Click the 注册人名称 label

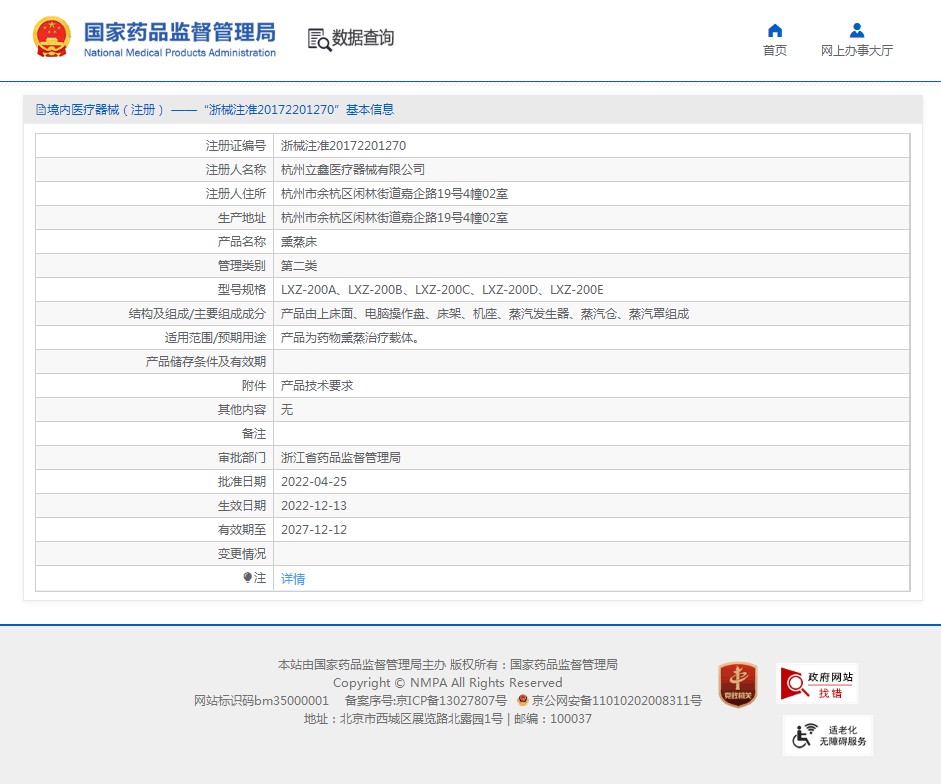point(236,170)
